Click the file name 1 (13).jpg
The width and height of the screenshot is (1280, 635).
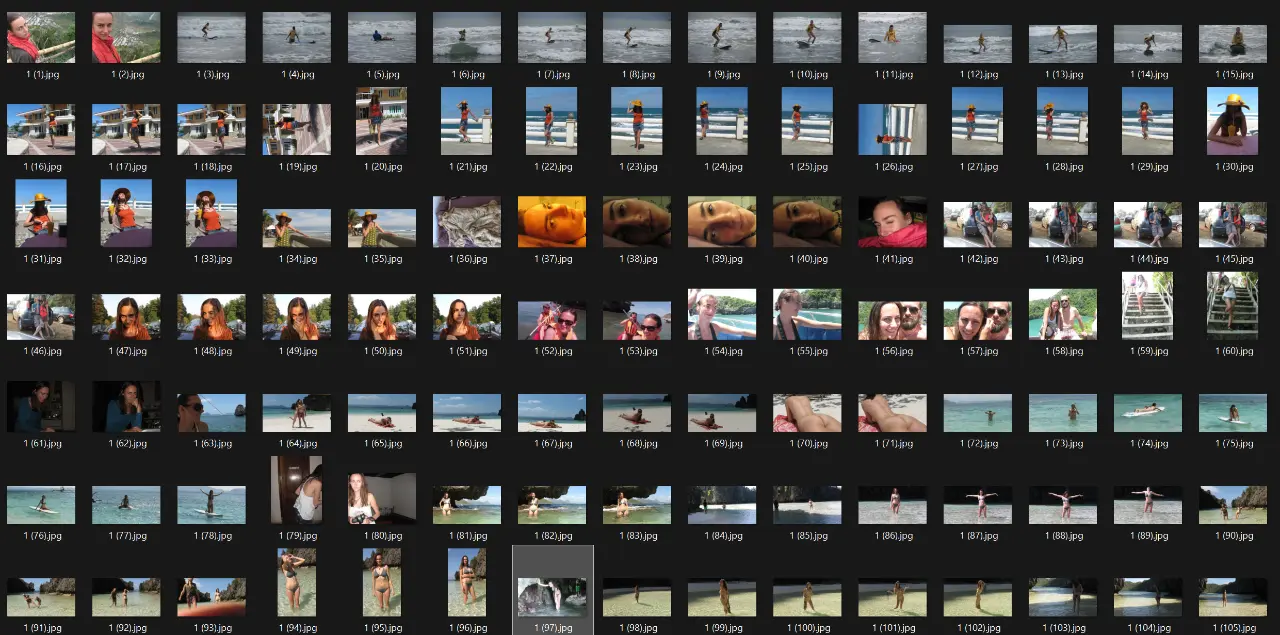point(1062,75)
